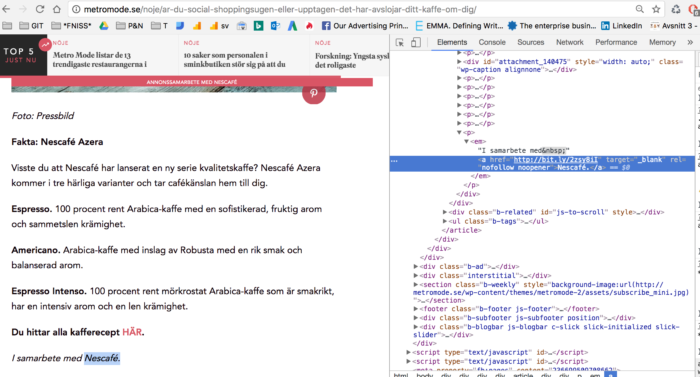Open the first unlabeled bookmarks folder
Image resolution: width=700 pixels, height=377 pixels.
(x=7, y=26)
